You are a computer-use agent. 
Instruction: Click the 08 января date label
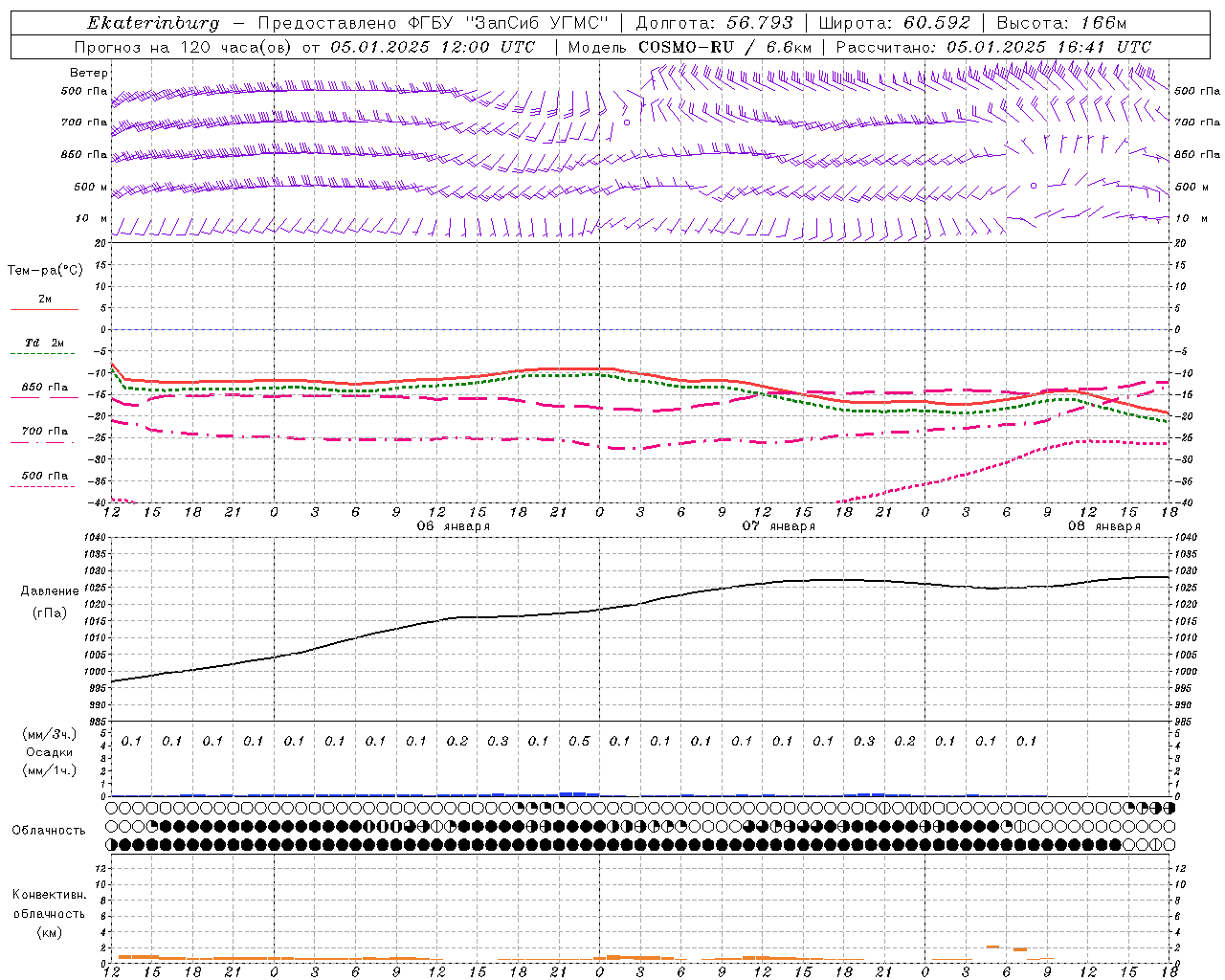[x=1103, y=526]
